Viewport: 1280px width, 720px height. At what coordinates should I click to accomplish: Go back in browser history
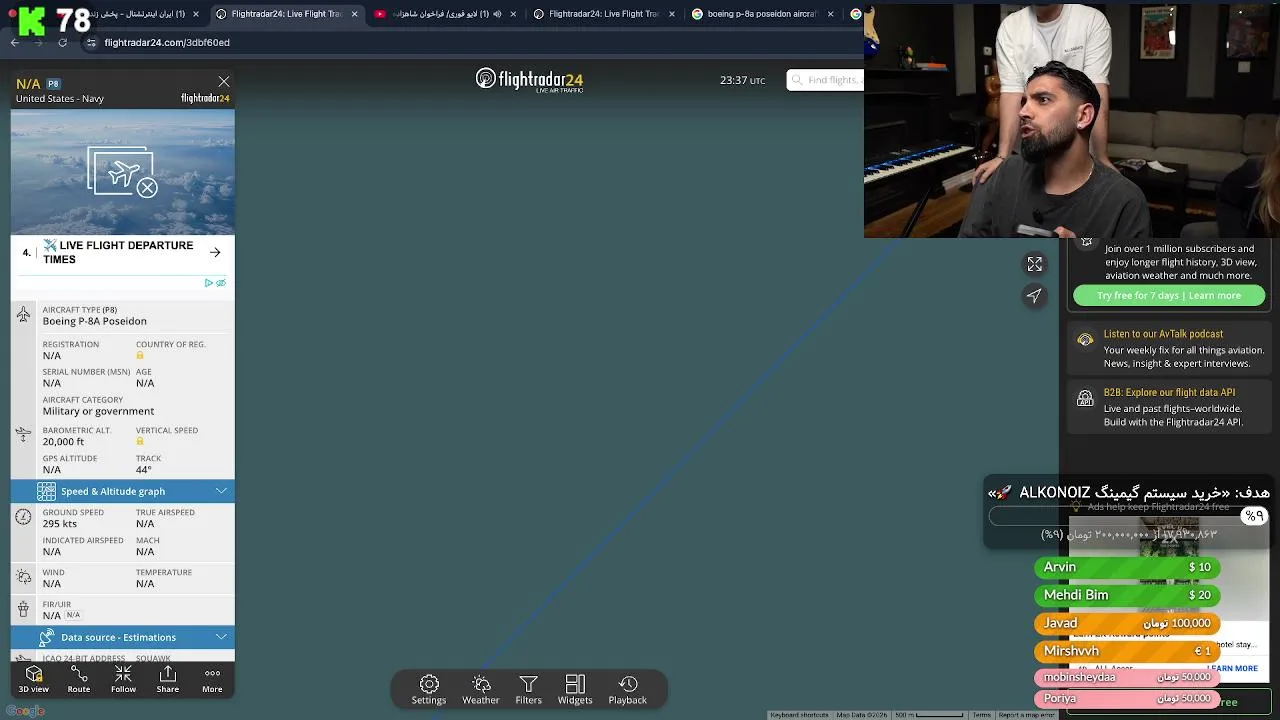(x=15, y=43)
